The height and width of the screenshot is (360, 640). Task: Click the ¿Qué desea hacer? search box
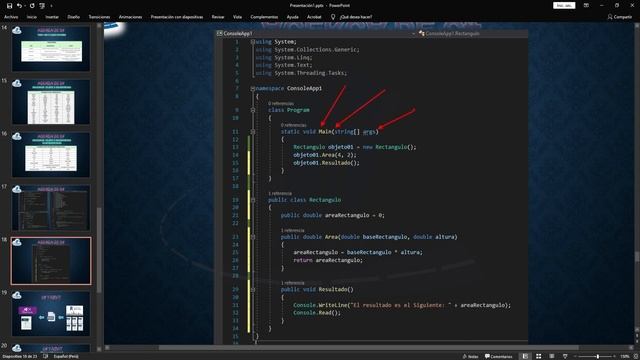(x=356, y=17)
